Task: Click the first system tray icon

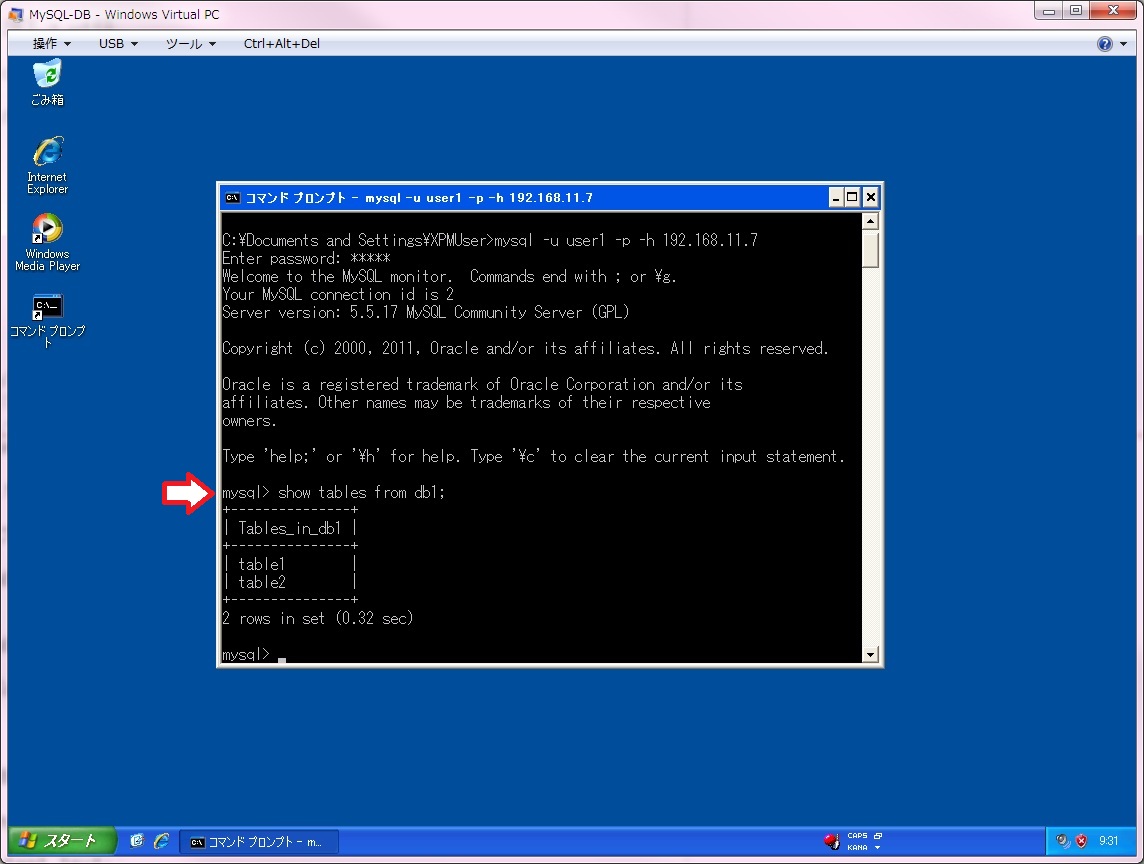Action: [x=1062, y=841]
